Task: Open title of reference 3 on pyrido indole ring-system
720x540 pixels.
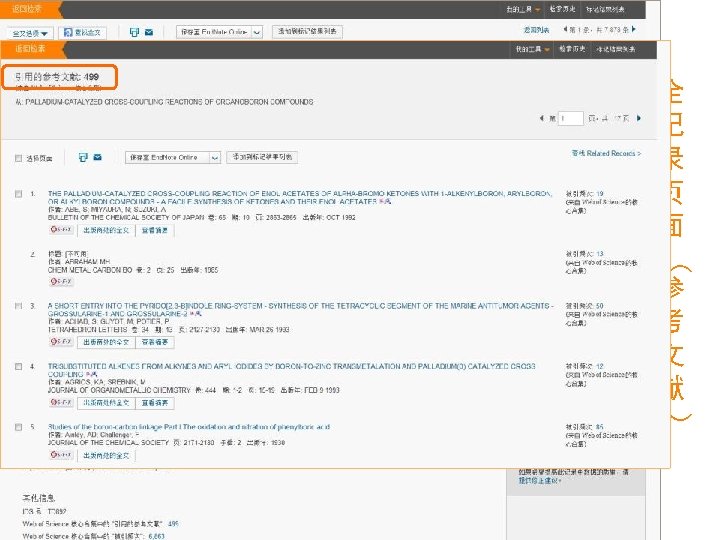Action: [x=301, y=310]
